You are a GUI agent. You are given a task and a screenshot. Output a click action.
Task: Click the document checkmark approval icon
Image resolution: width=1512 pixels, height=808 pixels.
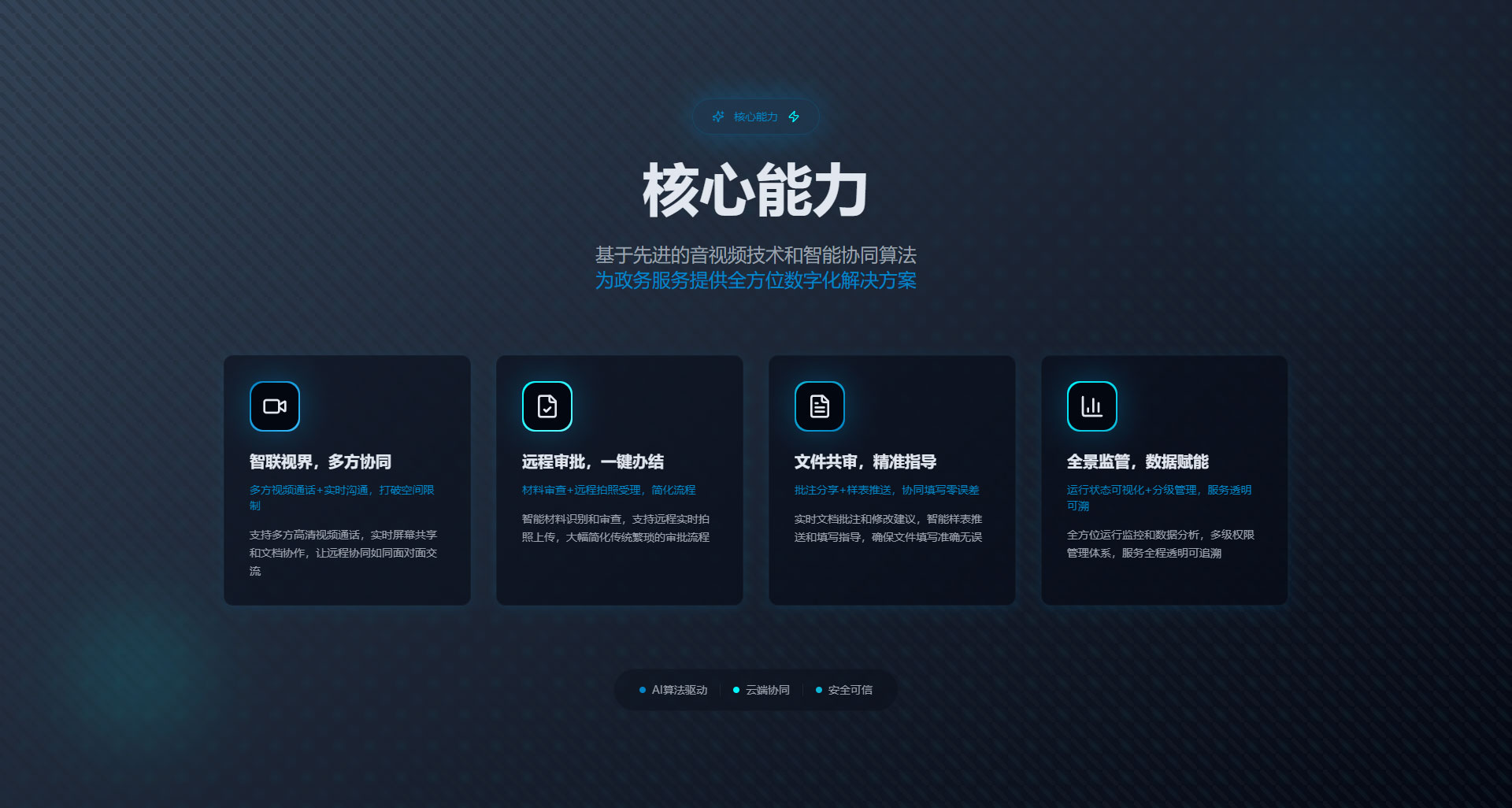(x=547, y=406)
